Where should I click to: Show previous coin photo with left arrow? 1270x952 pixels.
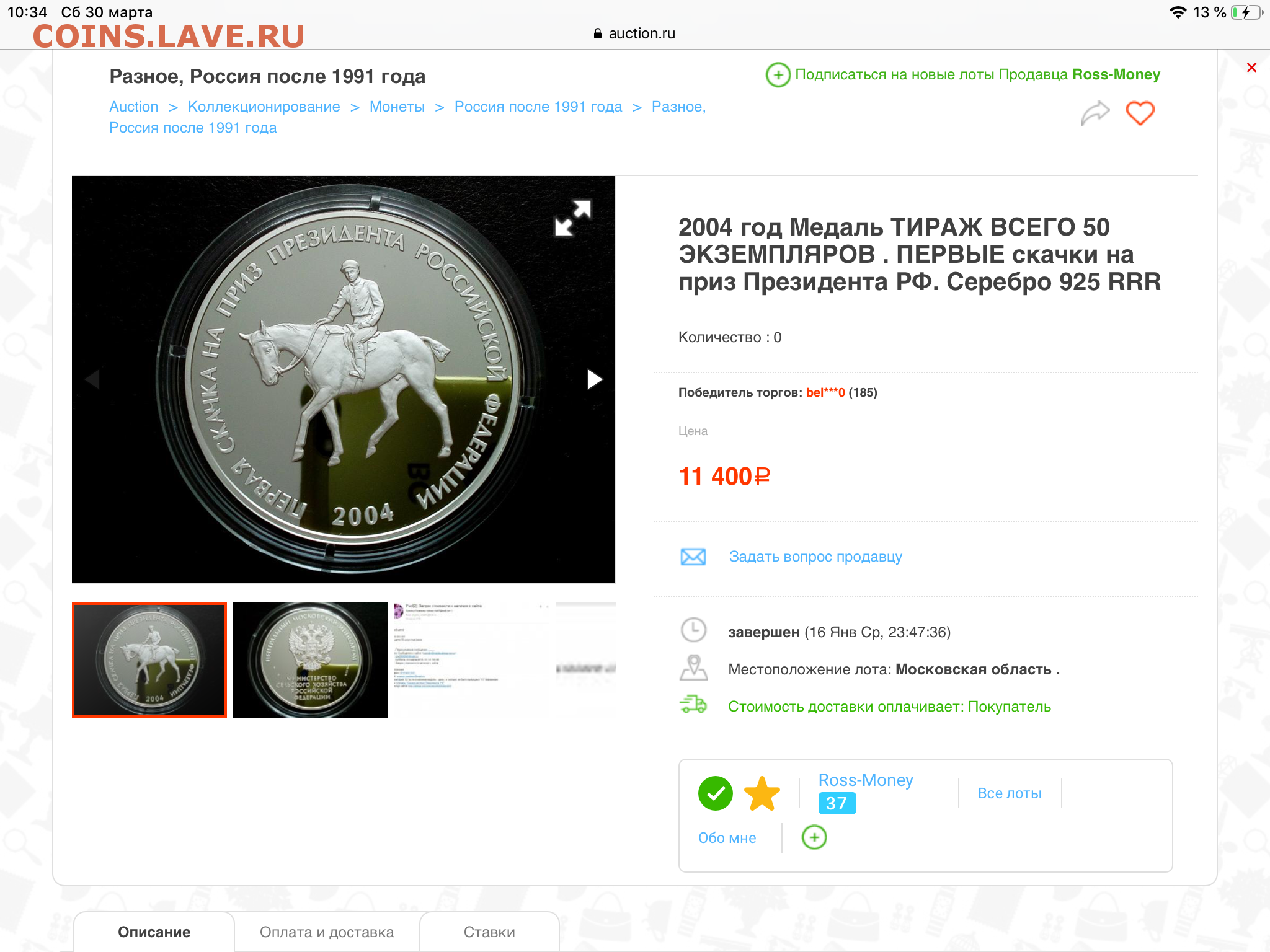tap(92, 379)
